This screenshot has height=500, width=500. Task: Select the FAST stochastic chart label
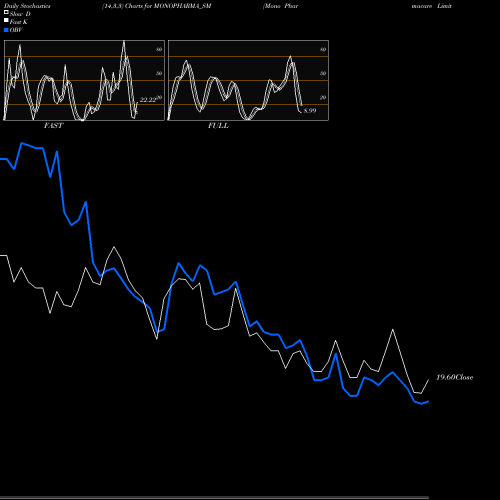(53, 126)
